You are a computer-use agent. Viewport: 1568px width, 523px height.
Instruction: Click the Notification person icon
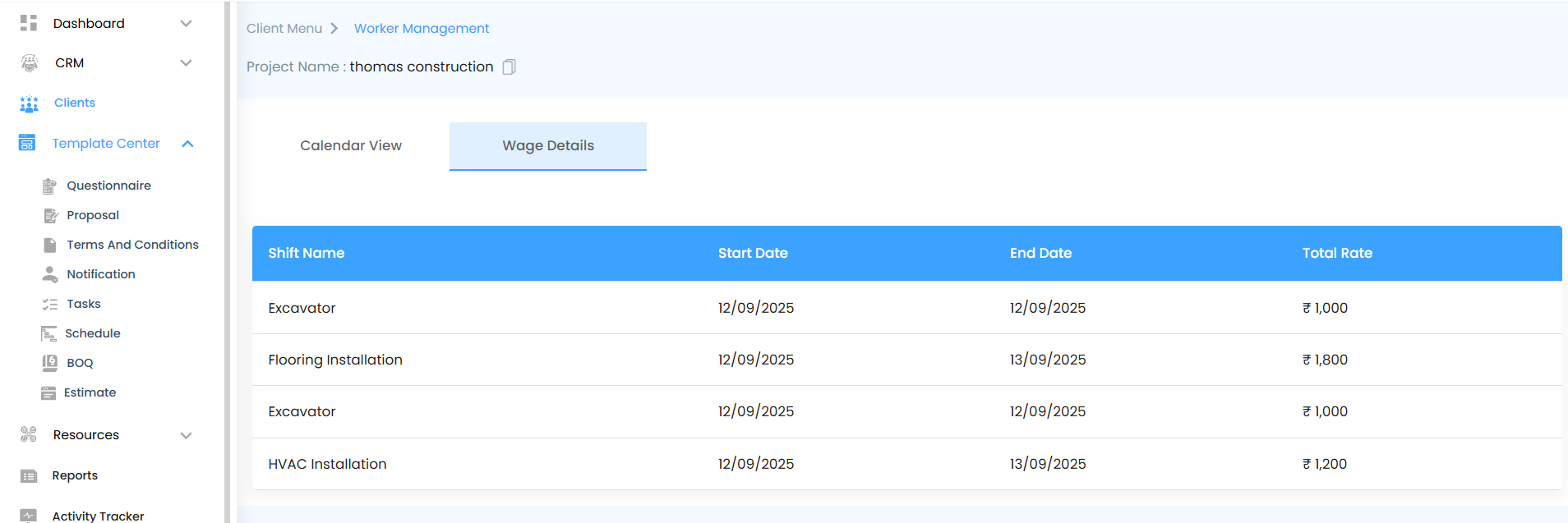pyautogui.click(x=50, y=274)
